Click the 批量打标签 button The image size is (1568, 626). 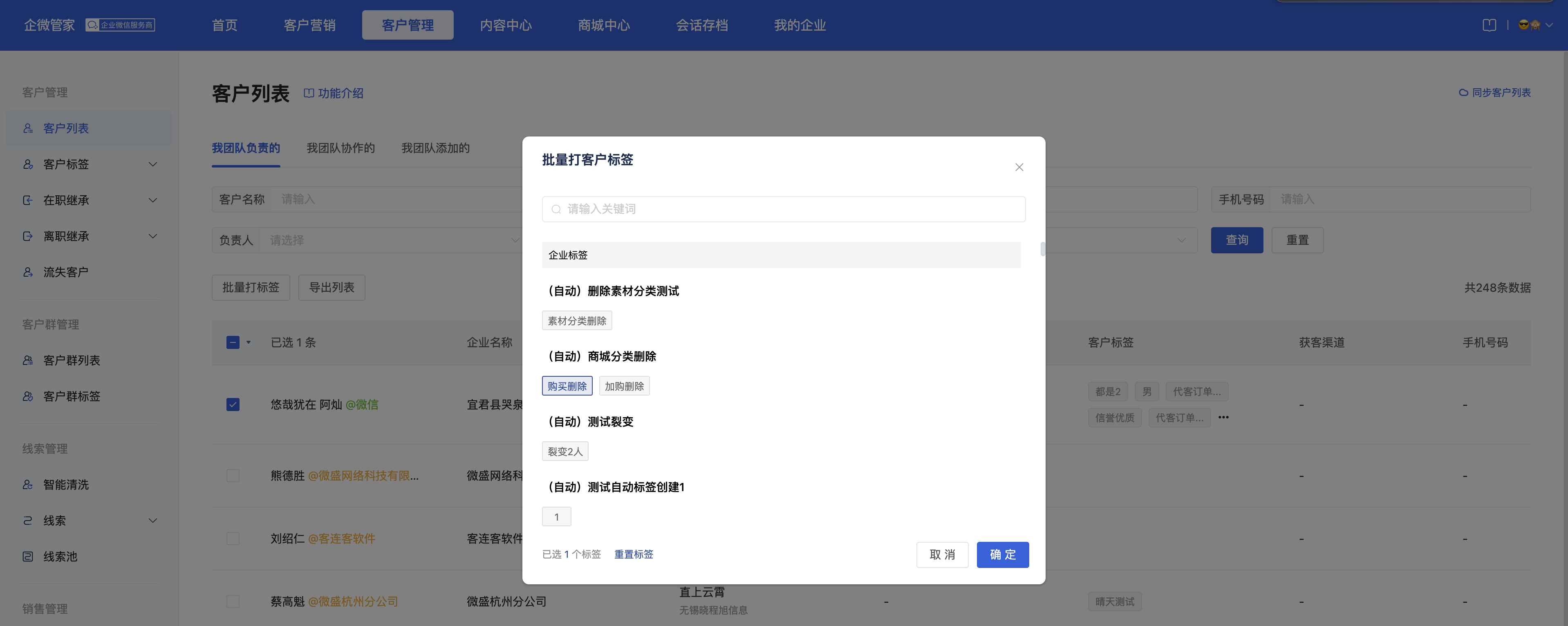click(x=251, y=287)
